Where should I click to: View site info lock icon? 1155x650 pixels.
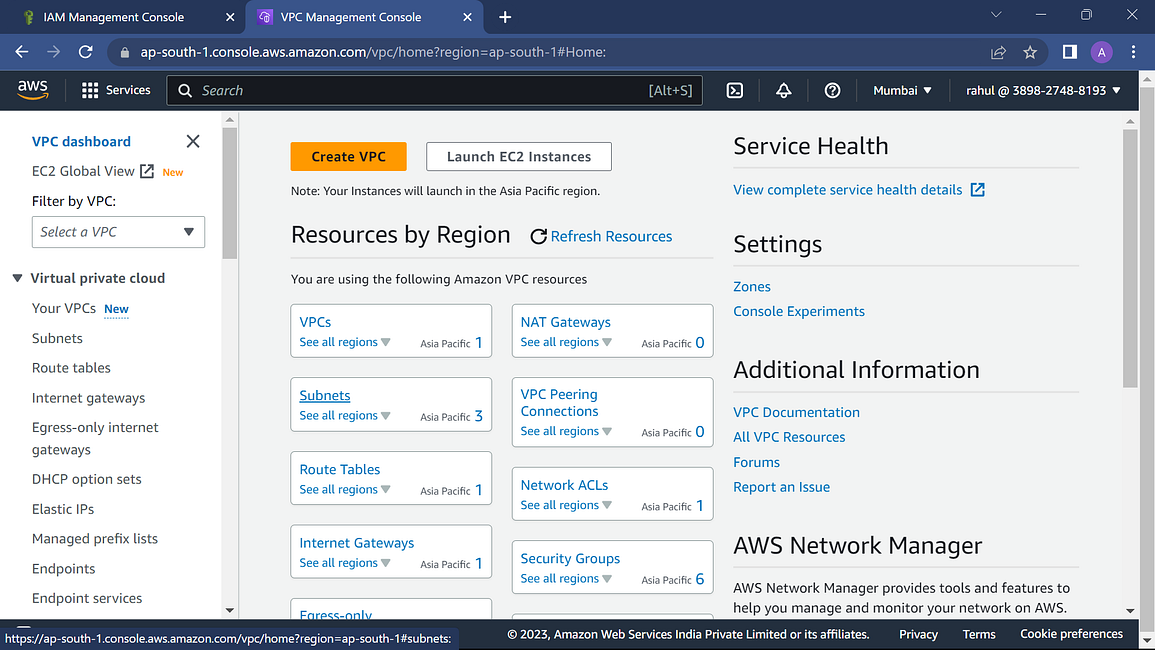pos(124,52)
